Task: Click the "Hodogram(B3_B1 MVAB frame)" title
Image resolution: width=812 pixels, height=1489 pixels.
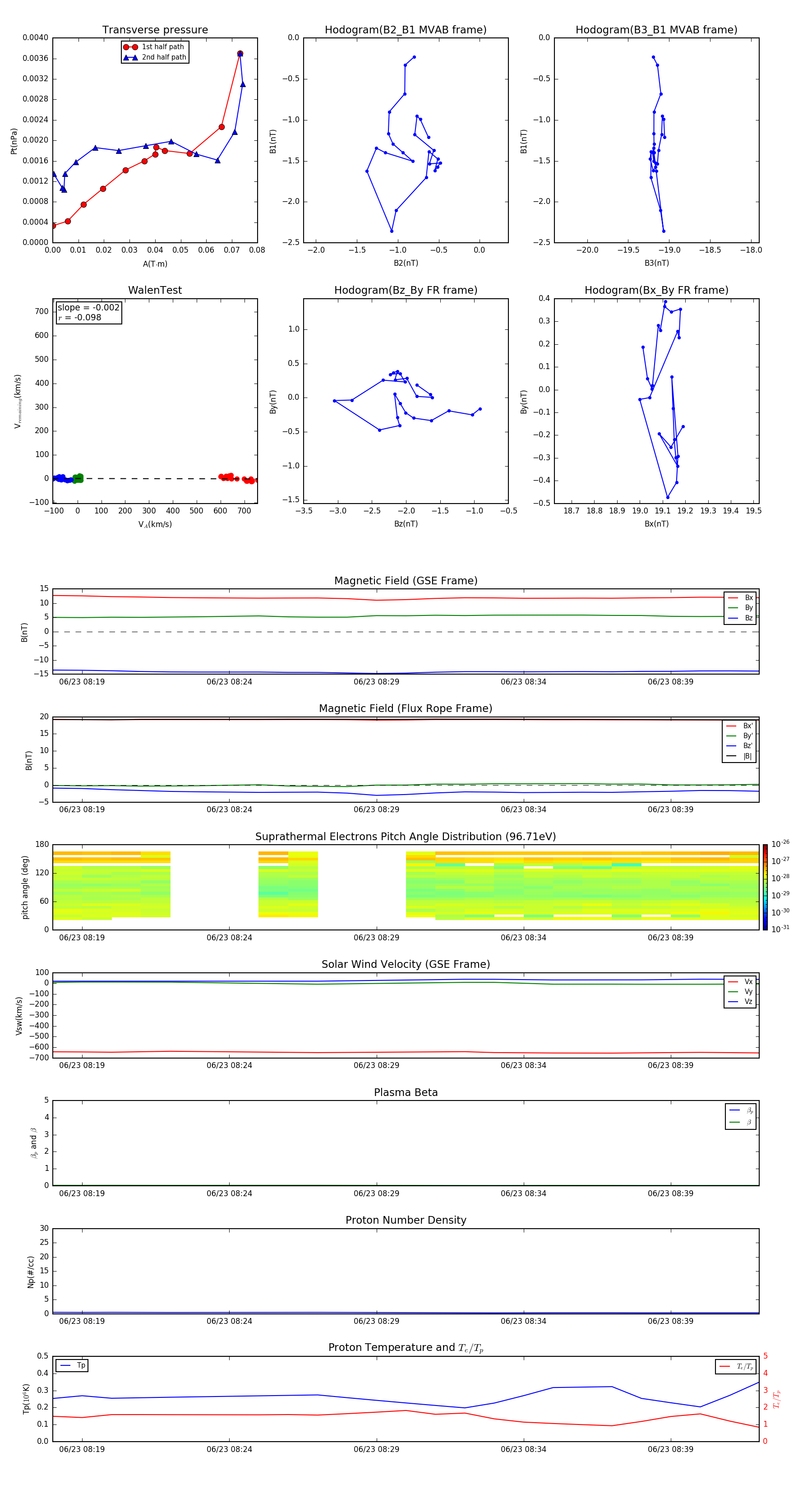Action: (656, 30)
